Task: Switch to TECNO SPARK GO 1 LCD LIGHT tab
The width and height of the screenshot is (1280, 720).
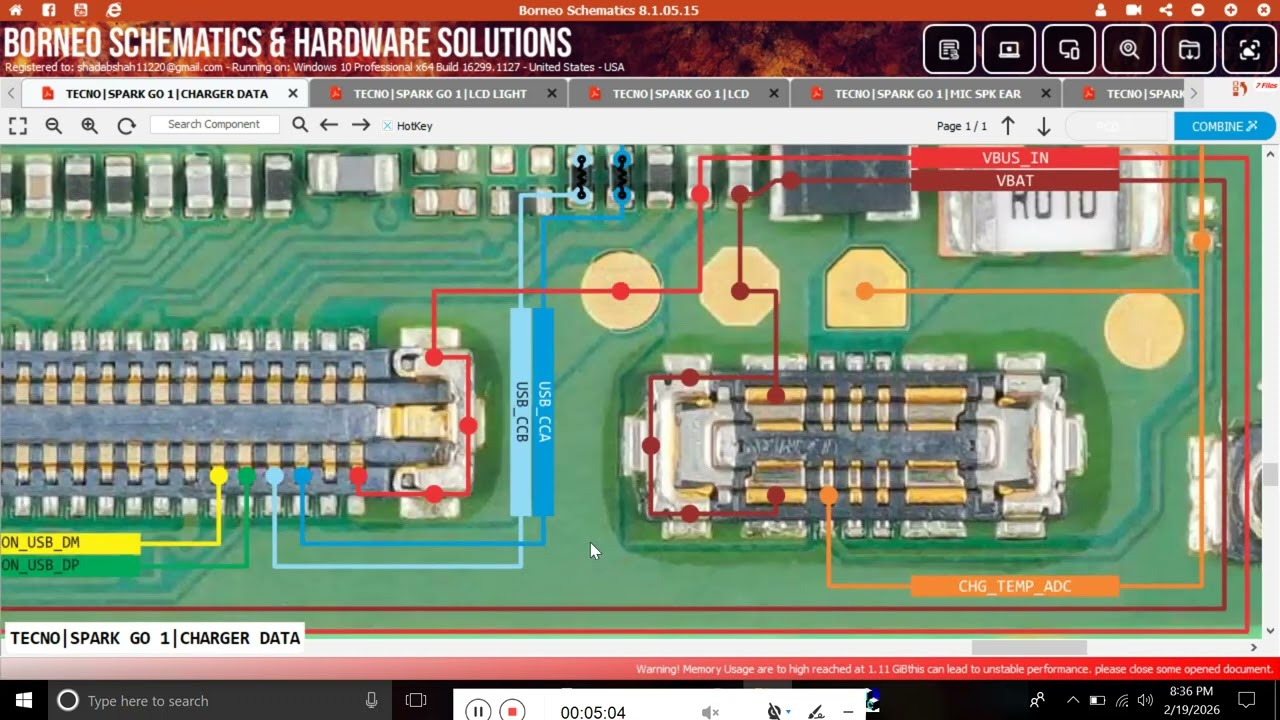Action: (x=440, y=94)
